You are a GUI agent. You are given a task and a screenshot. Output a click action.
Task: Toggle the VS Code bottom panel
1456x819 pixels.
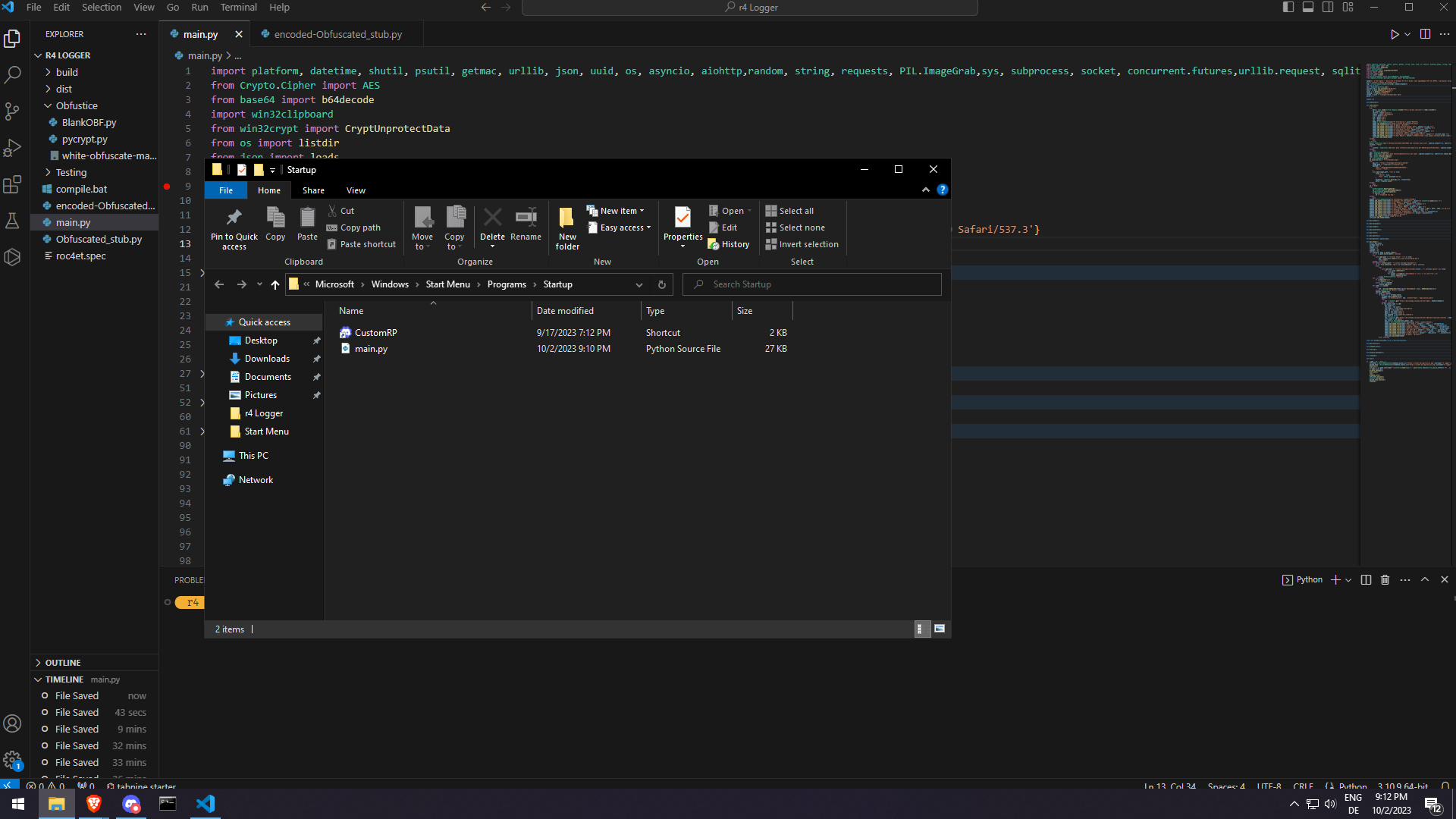pyautogui.click(x=1308, y=8)
